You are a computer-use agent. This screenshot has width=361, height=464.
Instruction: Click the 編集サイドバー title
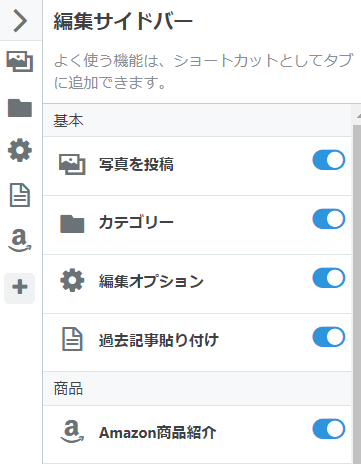tap(123, 21)
